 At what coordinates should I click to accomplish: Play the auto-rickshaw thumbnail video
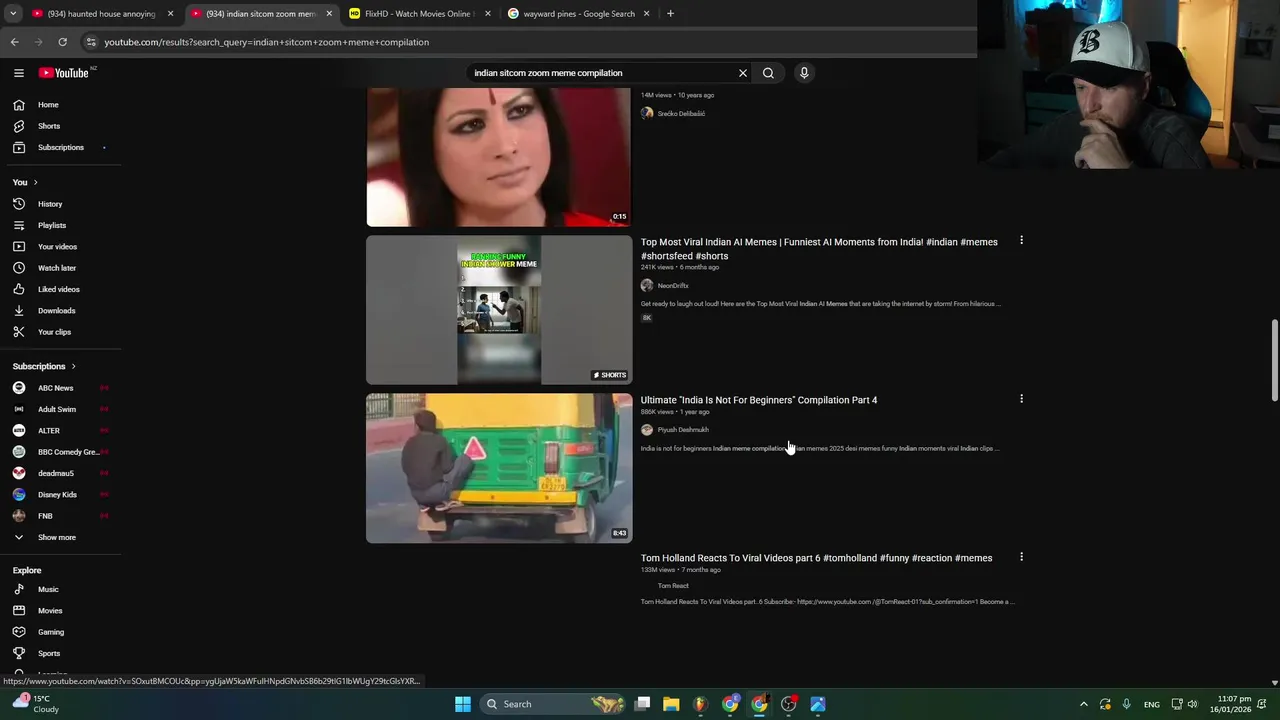(x=499, y=468)
